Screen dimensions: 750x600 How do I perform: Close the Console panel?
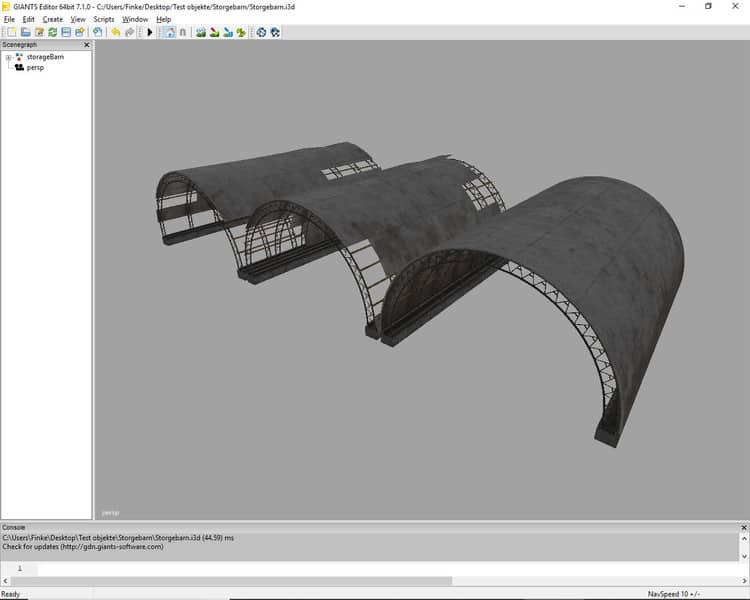coord(743,526)
